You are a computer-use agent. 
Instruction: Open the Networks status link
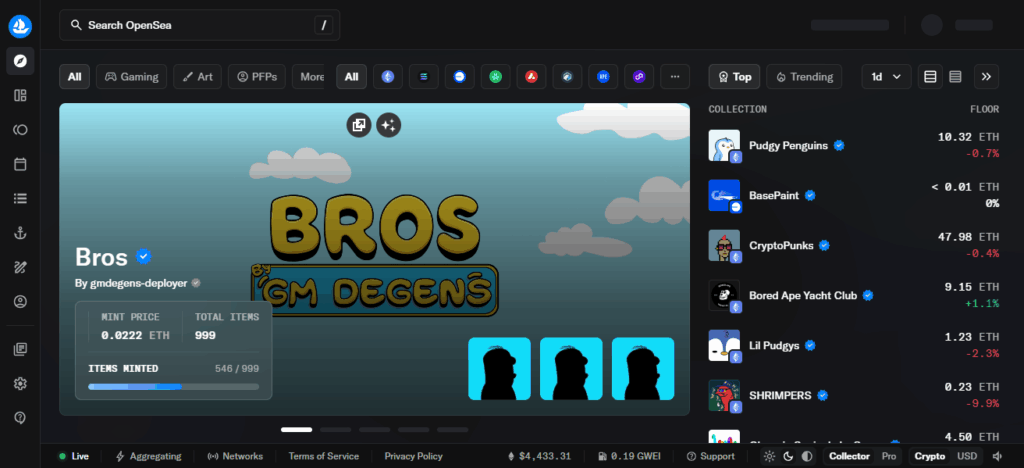[x=235, y=456]
